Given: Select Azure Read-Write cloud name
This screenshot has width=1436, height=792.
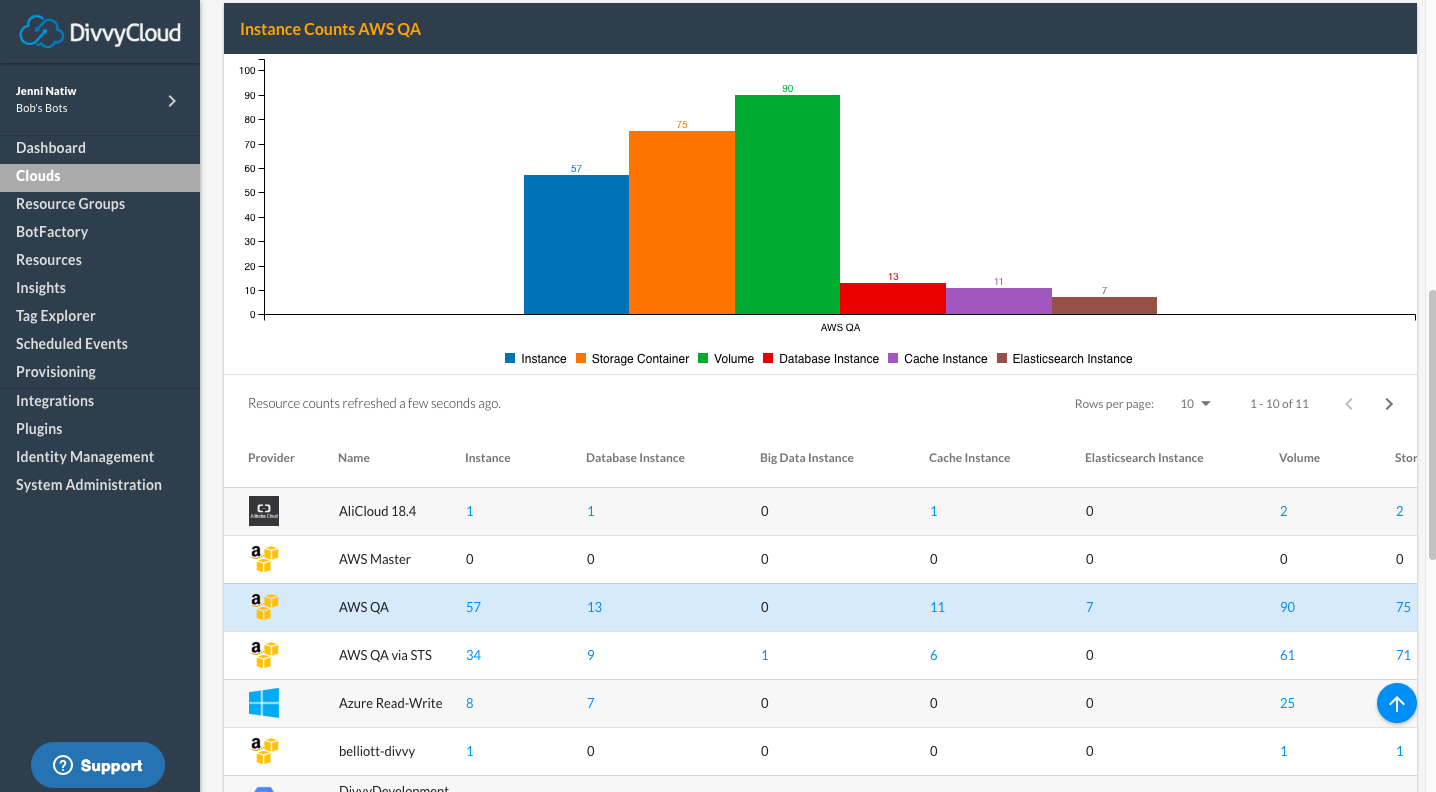Looking at the screenshot, I should [391, 703].
